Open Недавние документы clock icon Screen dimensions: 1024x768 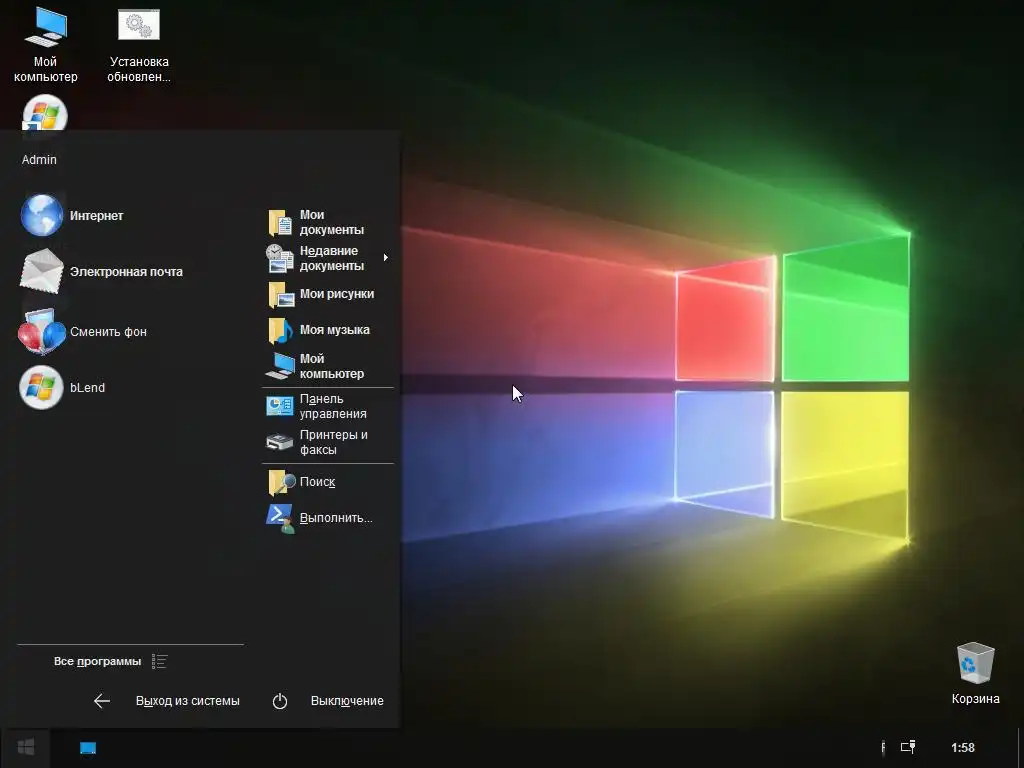280,258
